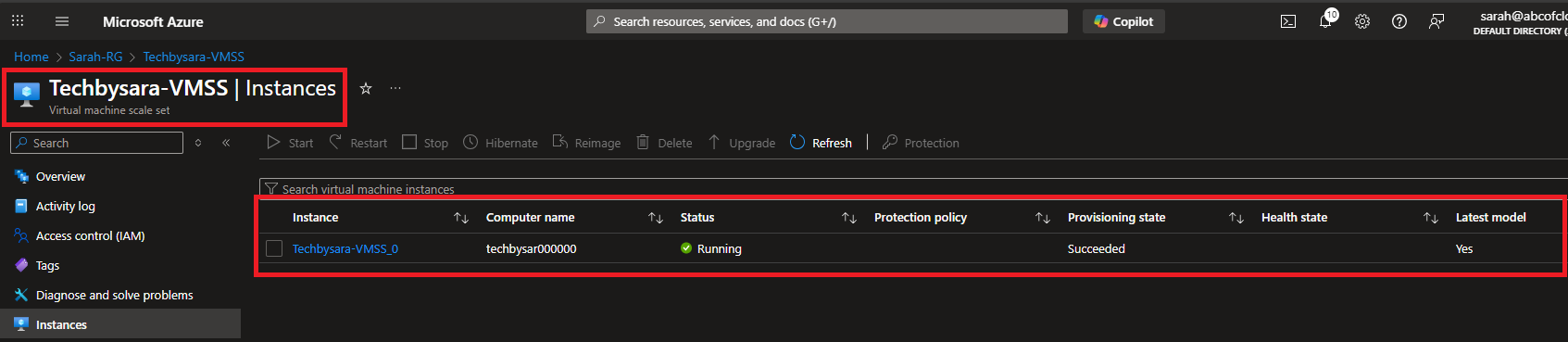Open the help question mark icon
The image size is (1568, 342).
(x=1399, y=21)
